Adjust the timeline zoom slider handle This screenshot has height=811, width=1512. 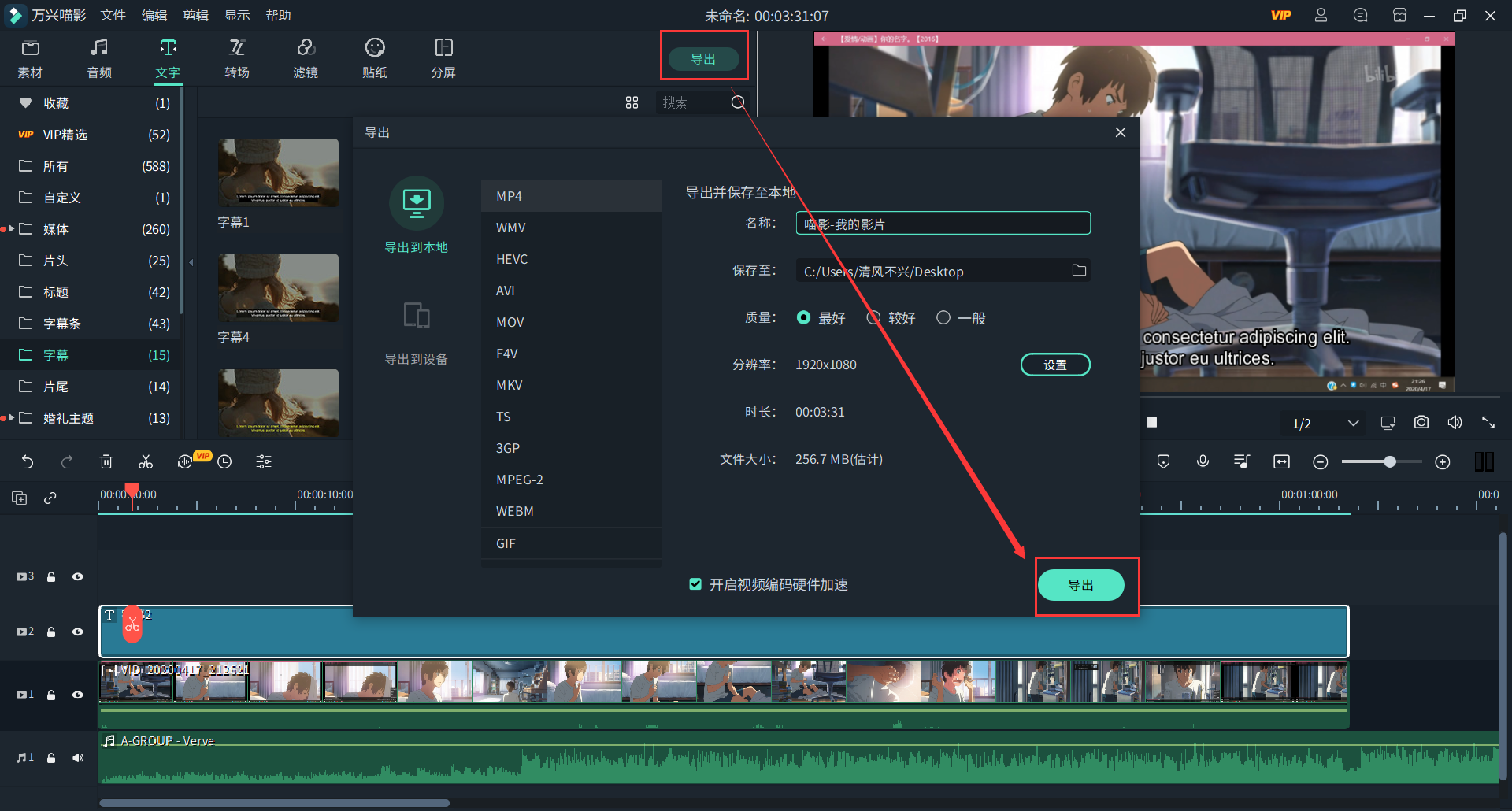(1390, 462)
